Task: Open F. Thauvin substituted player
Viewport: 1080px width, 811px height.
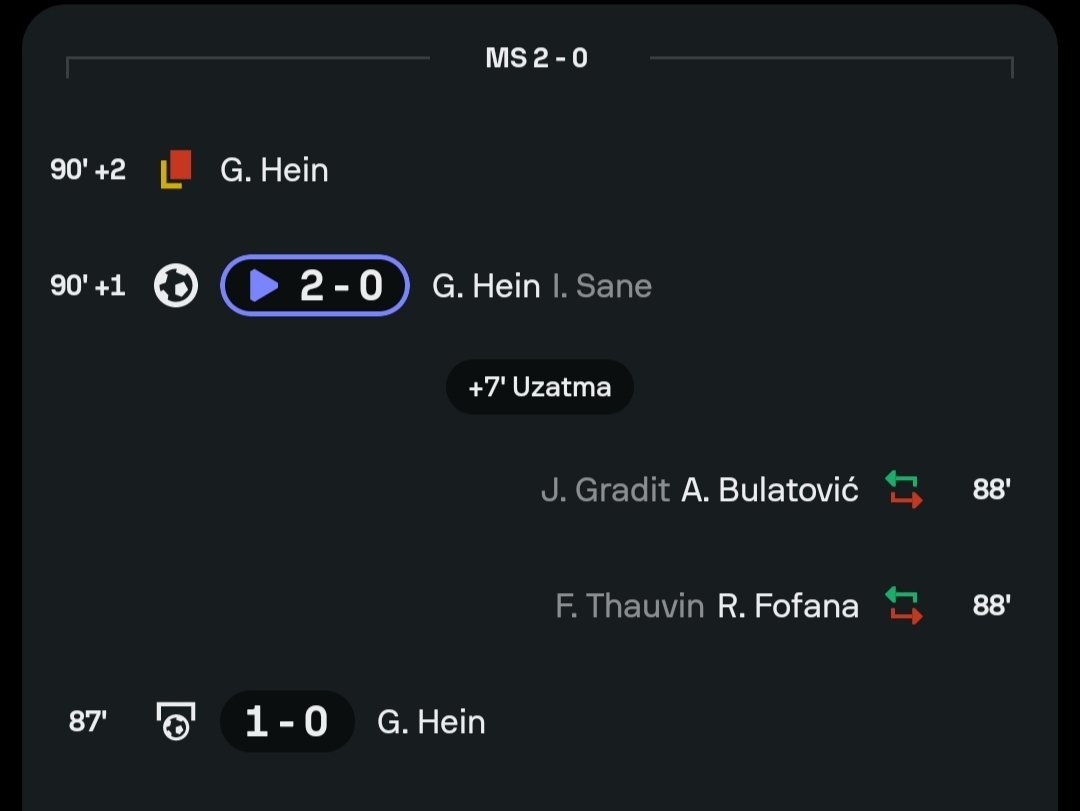Action: click(630, 606)
